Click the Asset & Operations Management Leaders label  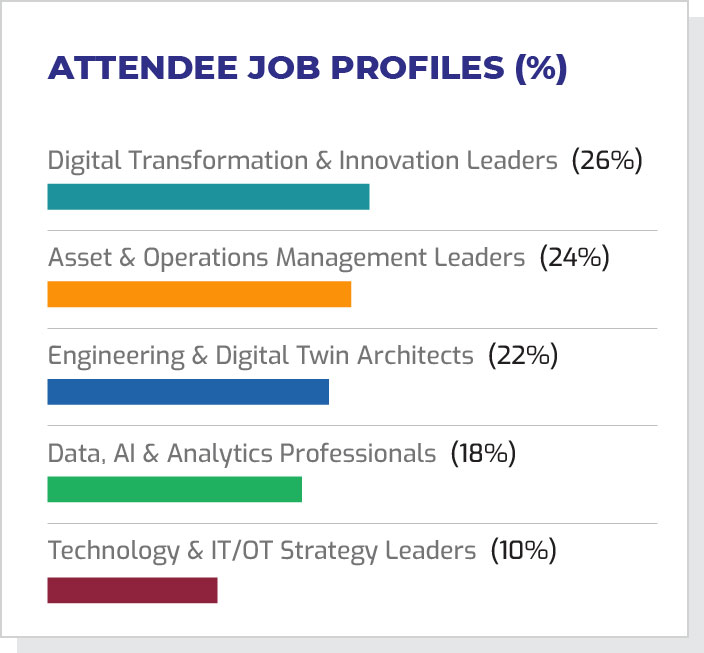[x=286, y=258]
